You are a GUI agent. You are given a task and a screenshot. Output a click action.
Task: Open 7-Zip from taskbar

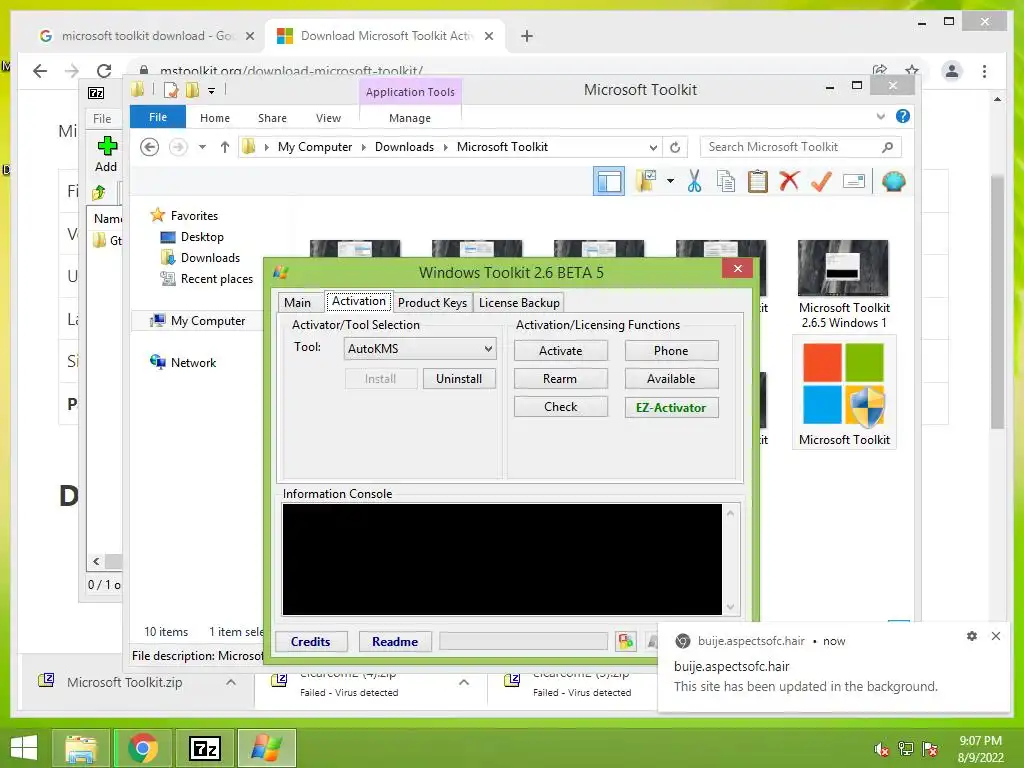pos(204,748)
